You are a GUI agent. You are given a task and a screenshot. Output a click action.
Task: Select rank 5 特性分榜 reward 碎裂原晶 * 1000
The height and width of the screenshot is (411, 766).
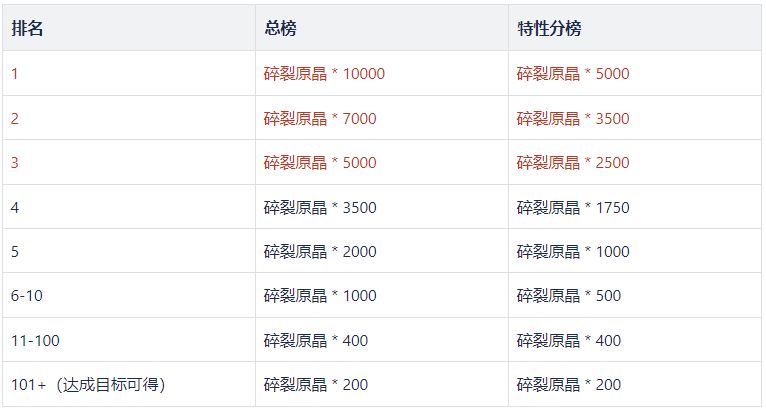[x=573, y=252]
